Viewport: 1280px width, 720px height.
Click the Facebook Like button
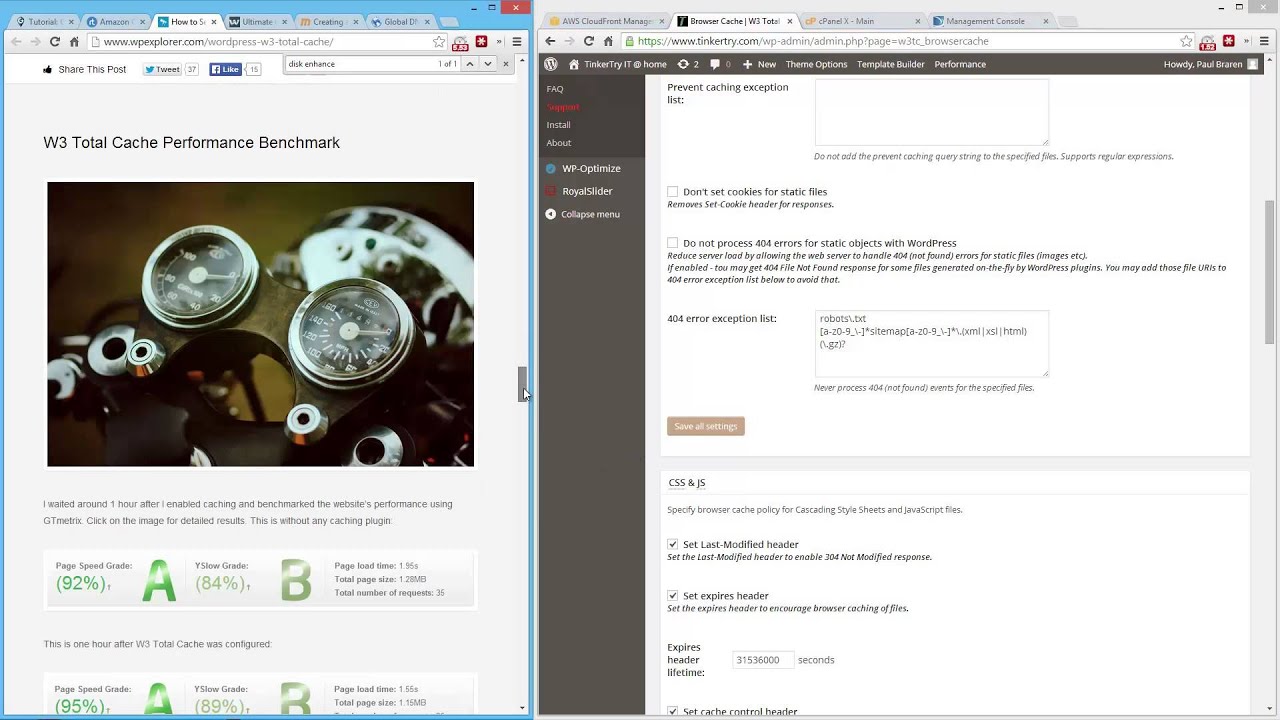[x=225, y=70]
